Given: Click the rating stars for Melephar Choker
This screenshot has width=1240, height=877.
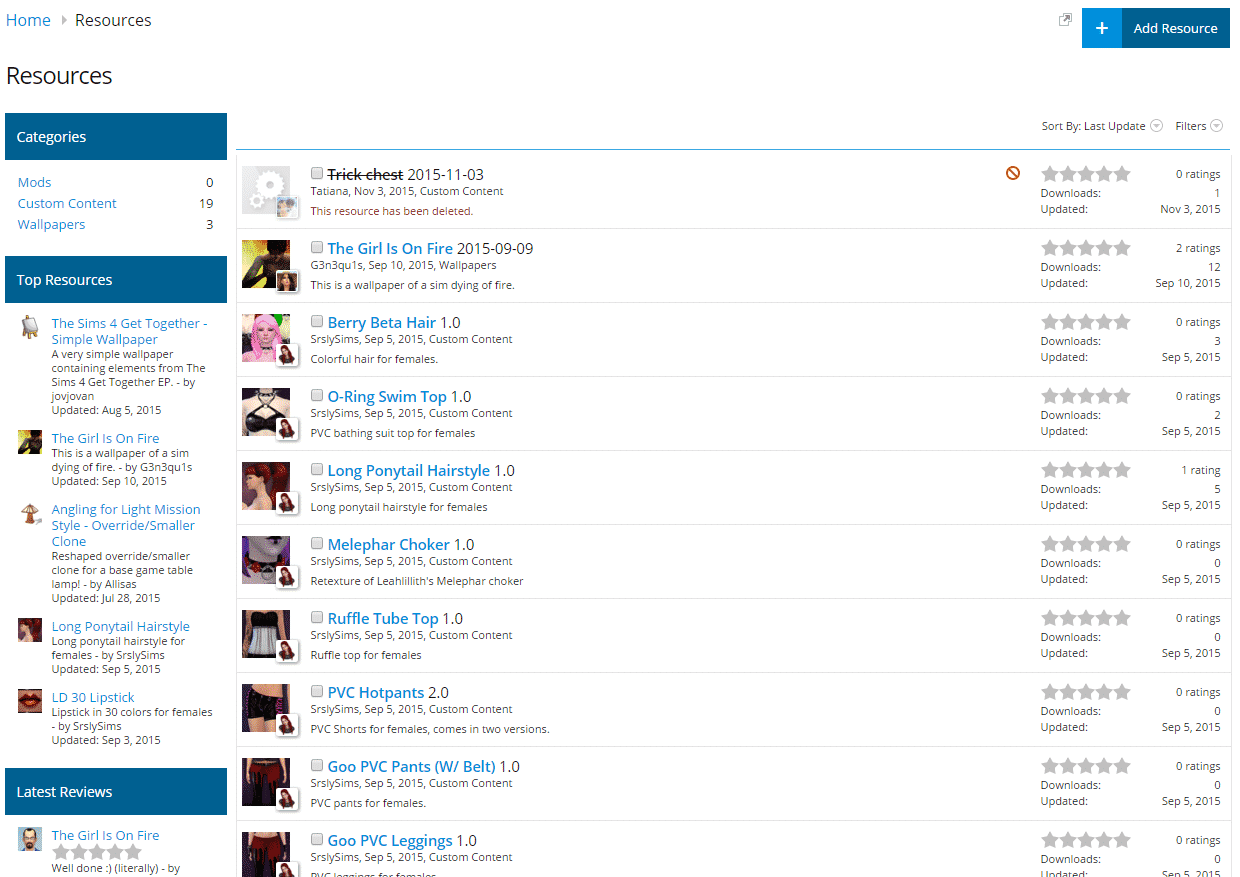Looking at the screenshot, I should pos(1085,544).
